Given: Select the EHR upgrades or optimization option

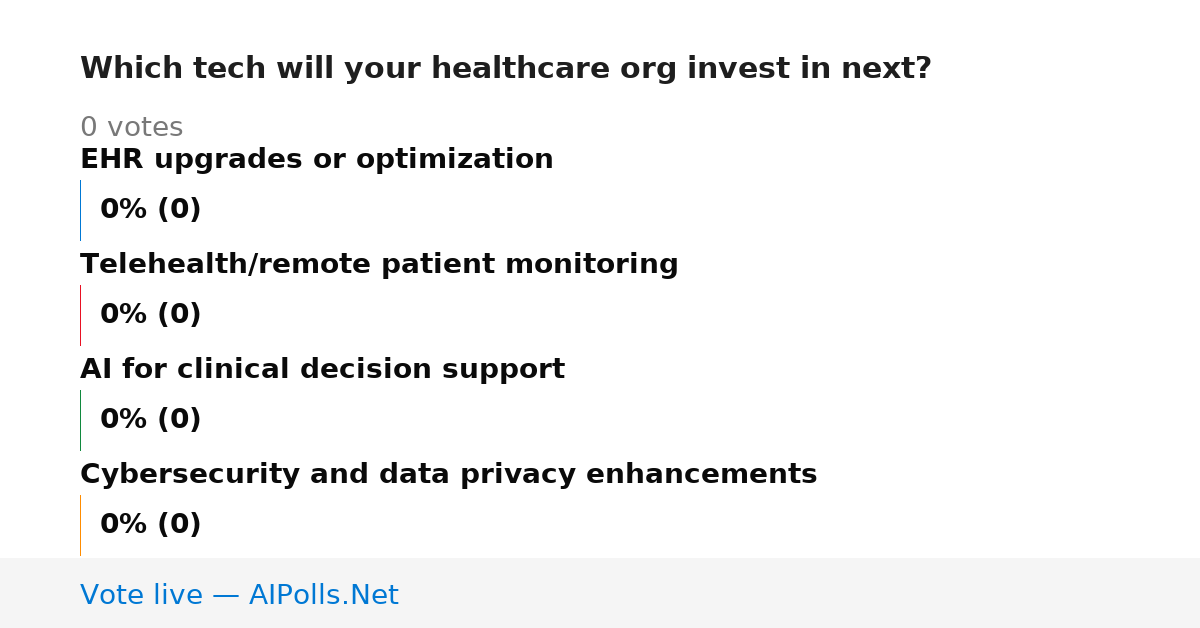Looking at the screenshot, I should pyautogui.click(x=316, y=160).
